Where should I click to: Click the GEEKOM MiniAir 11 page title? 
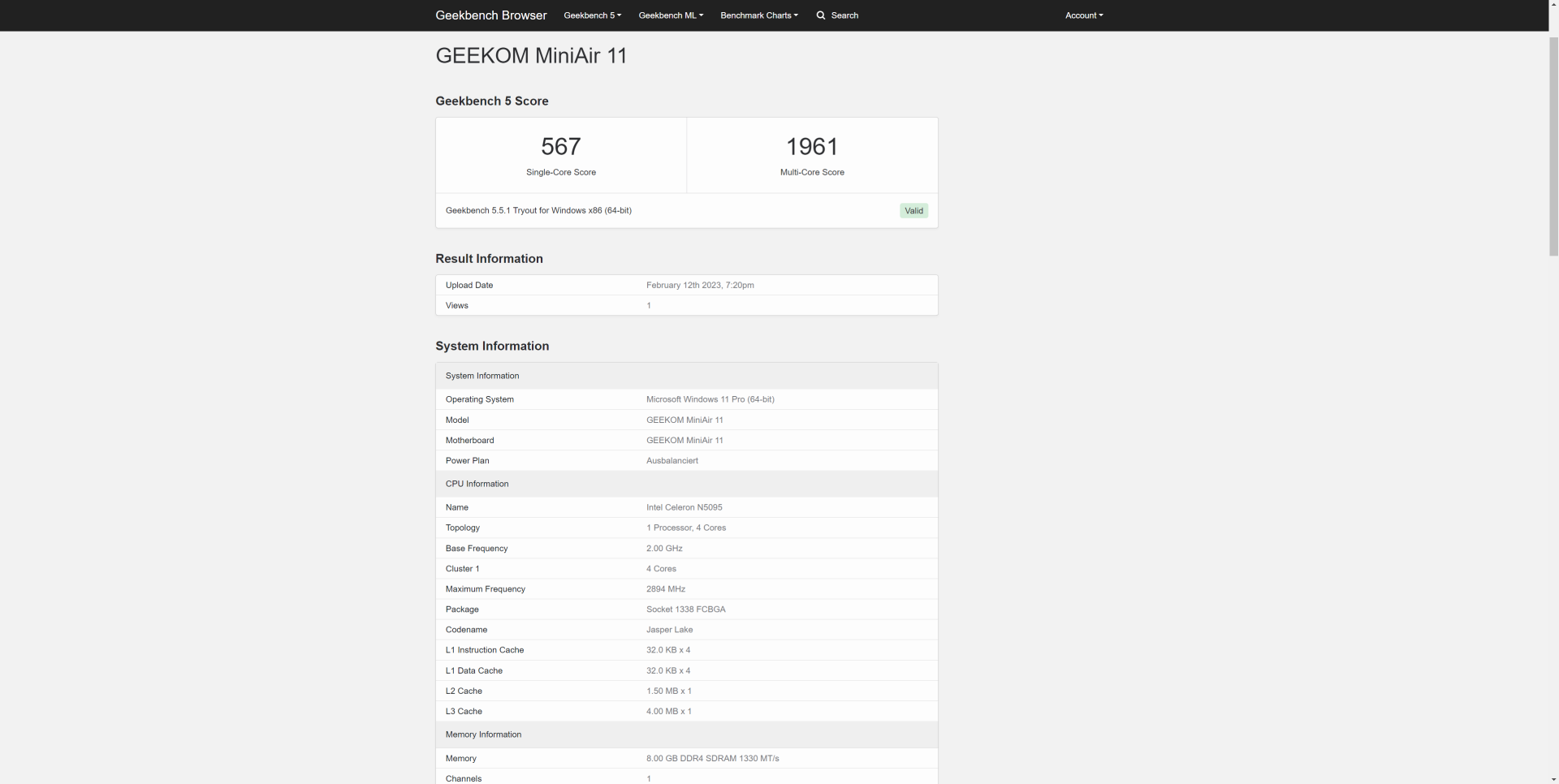pos(531,55)
